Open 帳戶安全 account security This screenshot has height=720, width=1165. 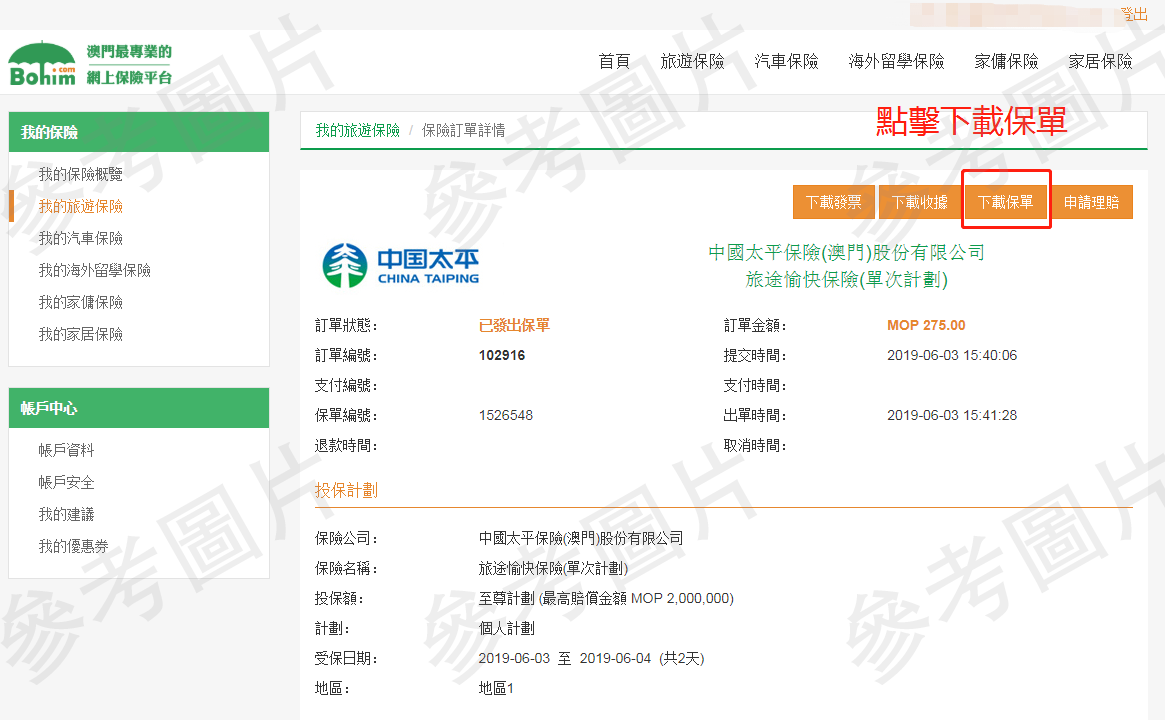pyautogui.click(x=66, y=482)
